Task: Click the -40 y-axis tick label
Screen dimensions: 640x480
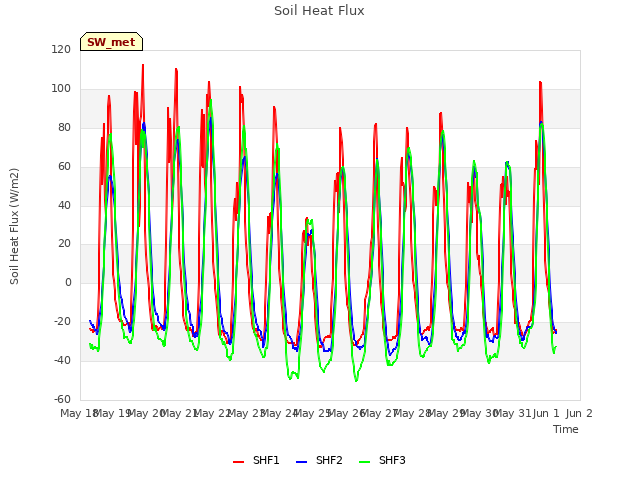Action: [x=62, y=360]
